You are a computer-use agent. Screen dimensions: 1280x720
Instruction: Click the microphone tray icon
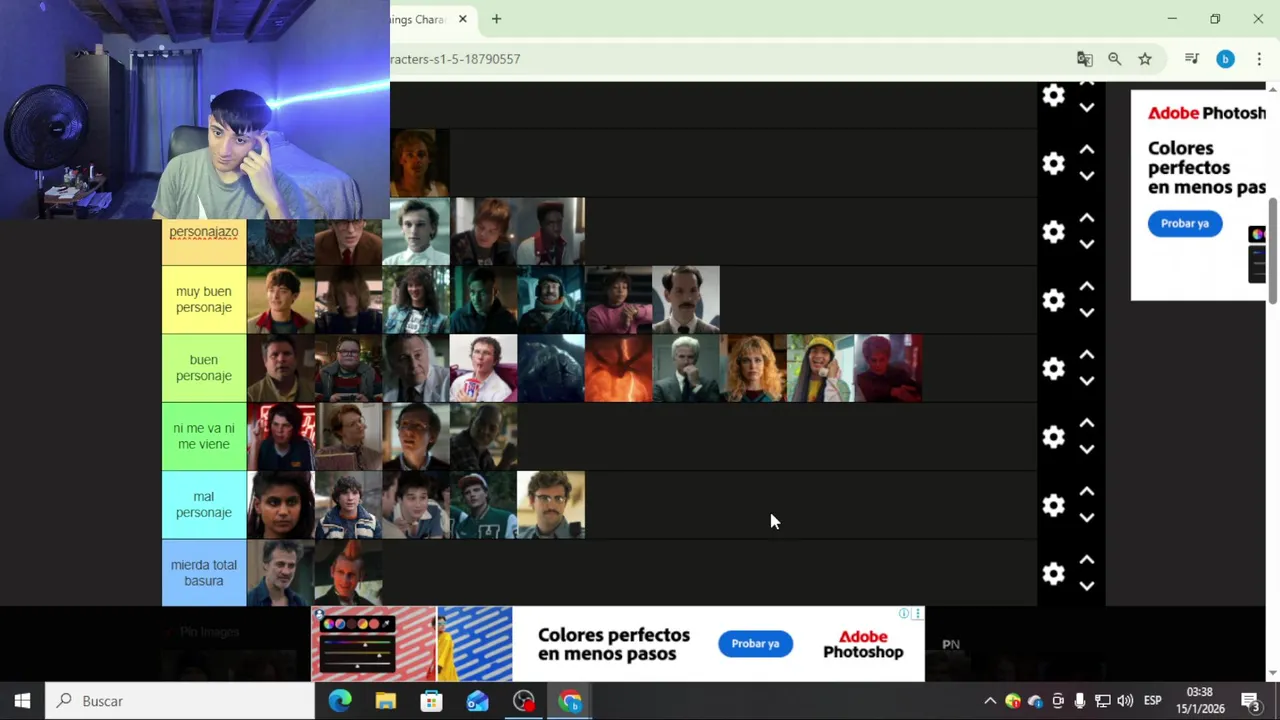click(1080, 701)
